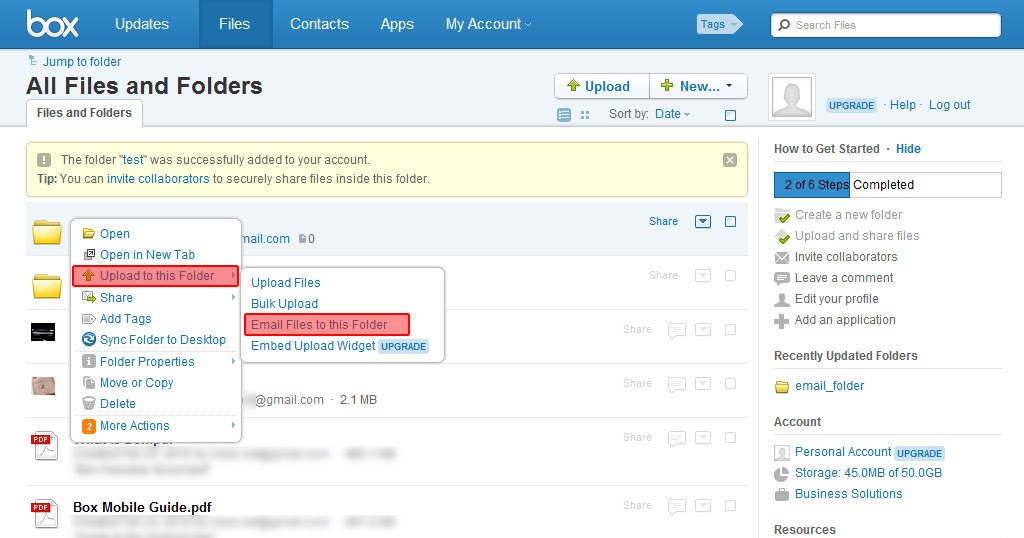Click the email_folder folder icon
The image size is (1024, 538).
click(782, 387)
